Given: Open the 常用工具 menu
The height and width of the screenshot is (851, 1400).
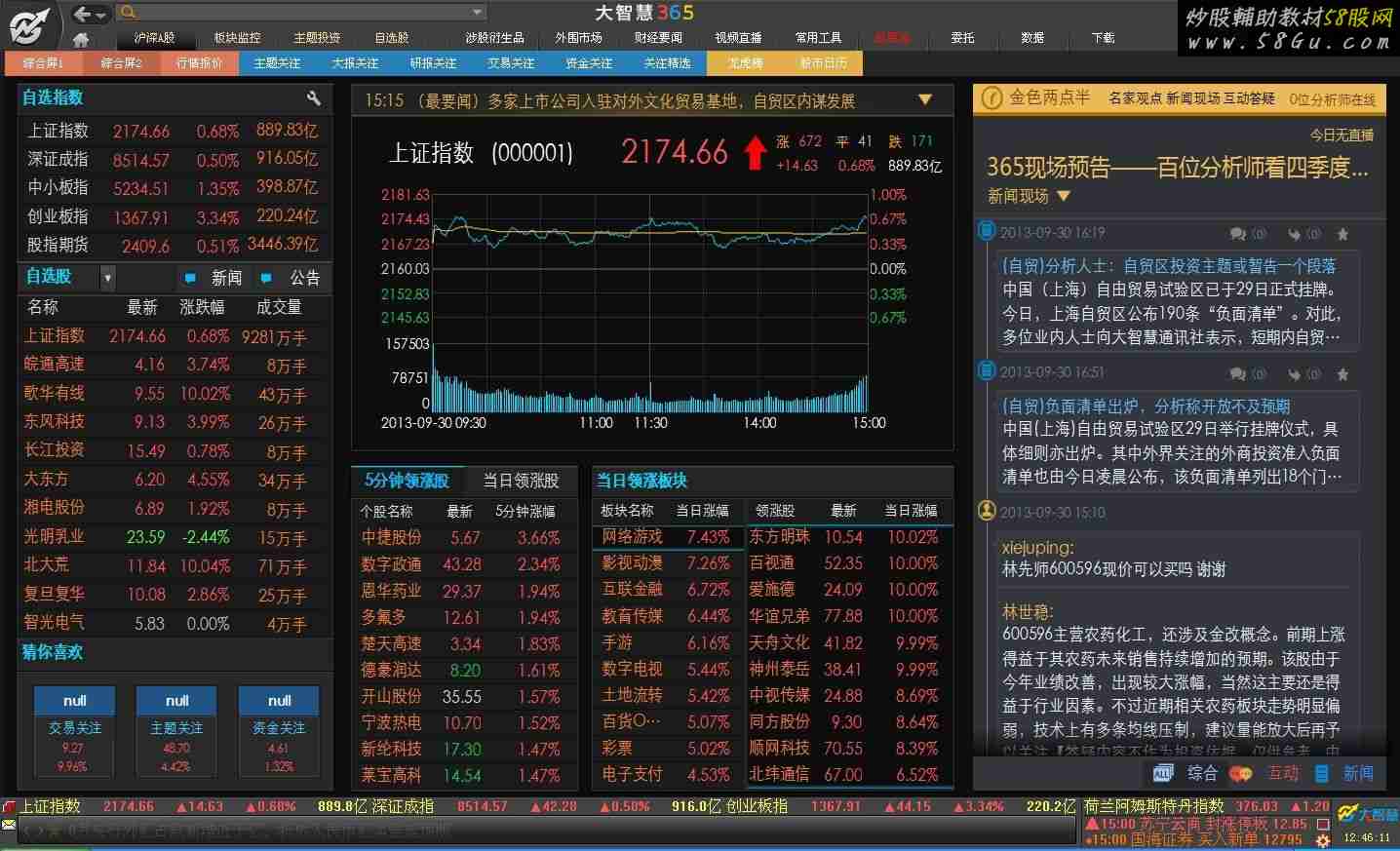Looking at the screenshot, I should (x=818, y=38).
